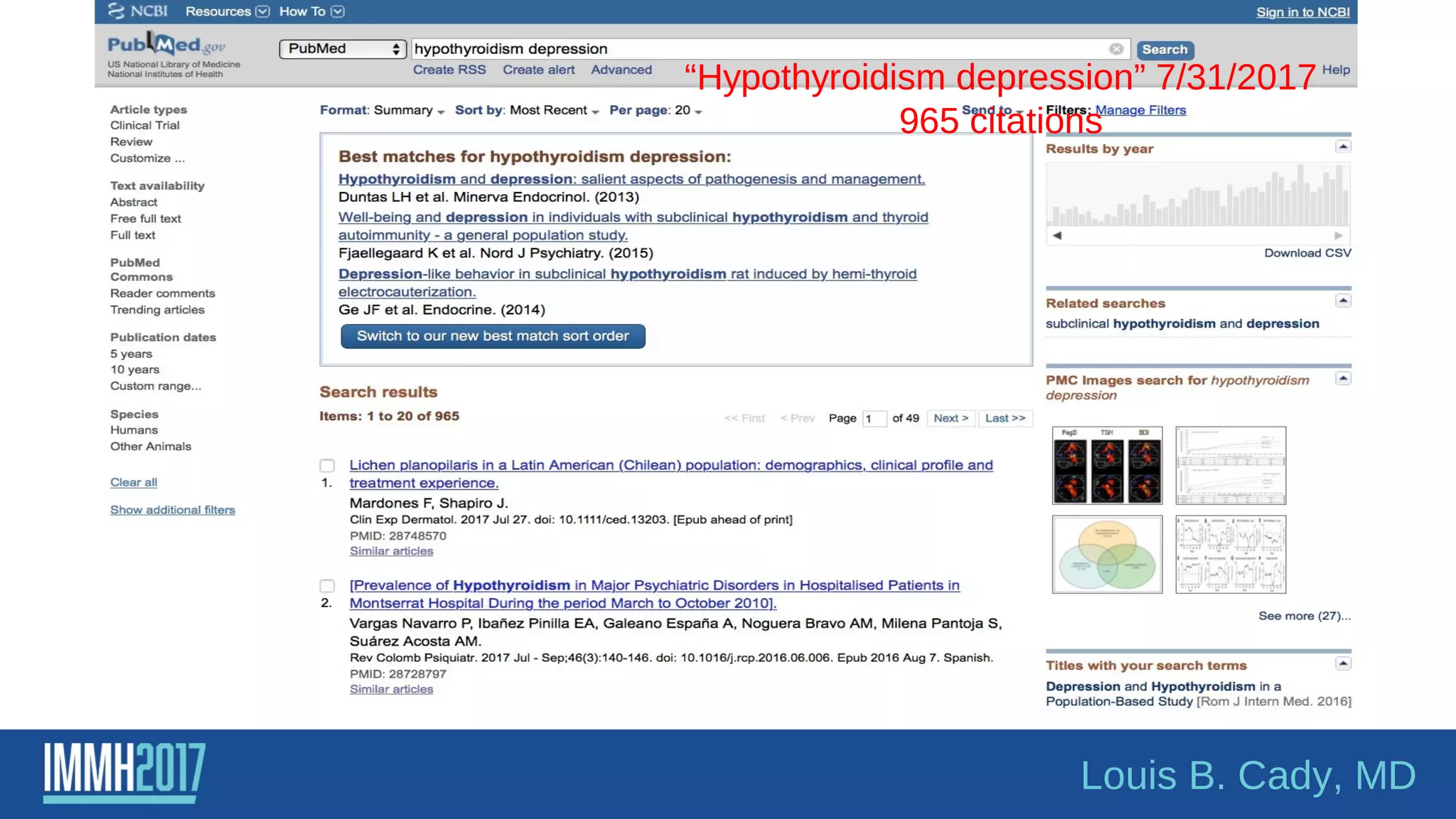Filter species by Humans
The width and height of the screenshot is (1456, 819).
134,429
